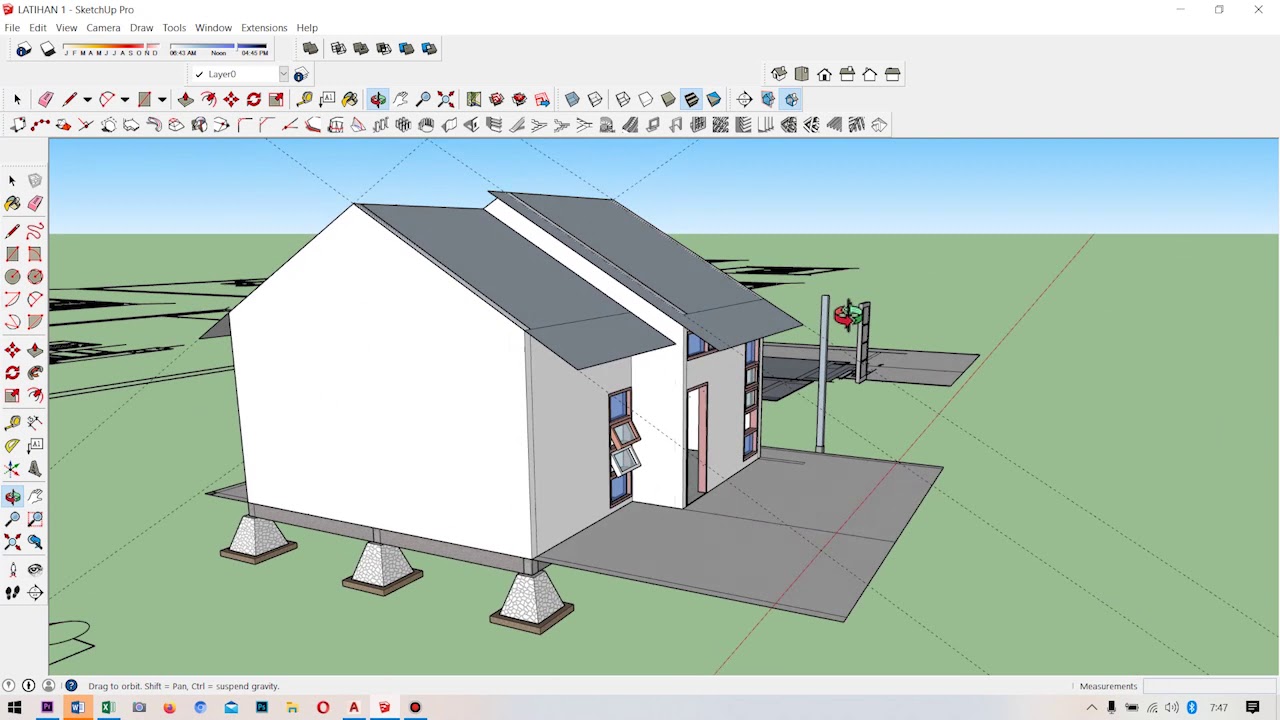The height and width of the screenshot is (720, 1280).
Task: Choose the Offset tool in top toolbar
Action: (208, 99)
